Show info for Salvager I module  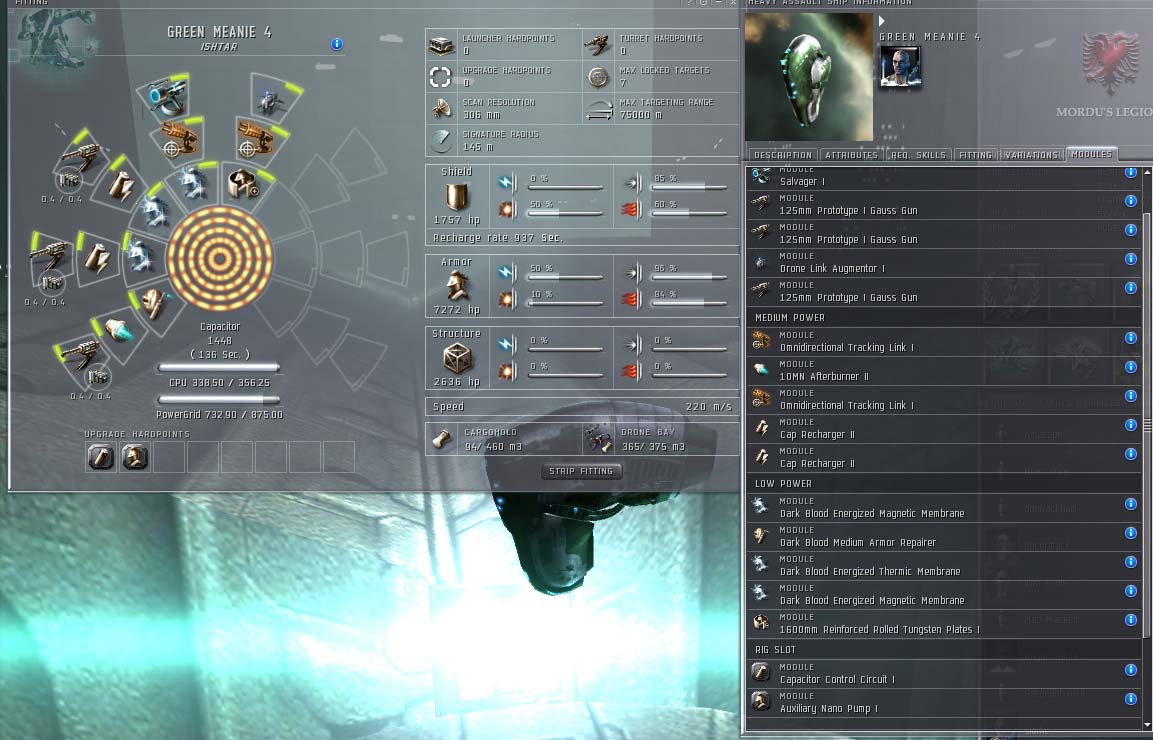point(1131,172)
